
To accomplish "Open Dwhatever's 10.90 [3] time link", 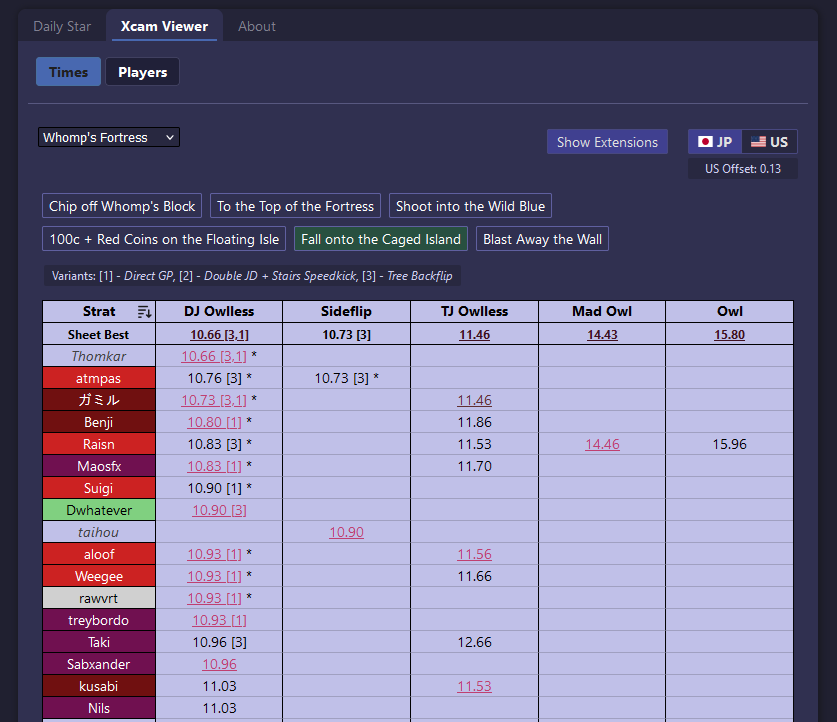I will click(x=219, y=510).
